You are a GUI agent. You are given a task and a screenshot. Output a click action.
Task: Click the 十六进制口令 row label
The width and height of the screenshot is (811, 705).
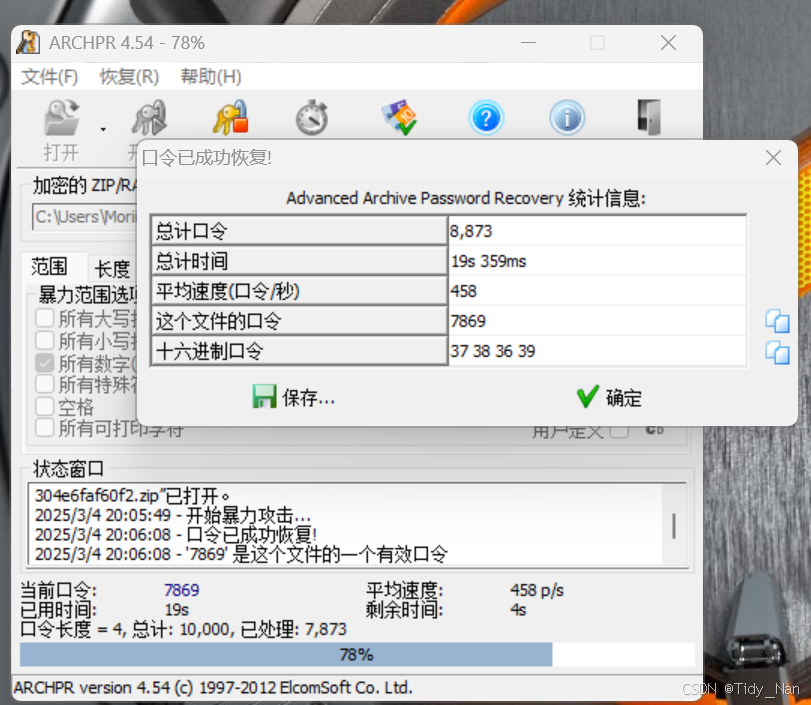click(x=299, y=351)
